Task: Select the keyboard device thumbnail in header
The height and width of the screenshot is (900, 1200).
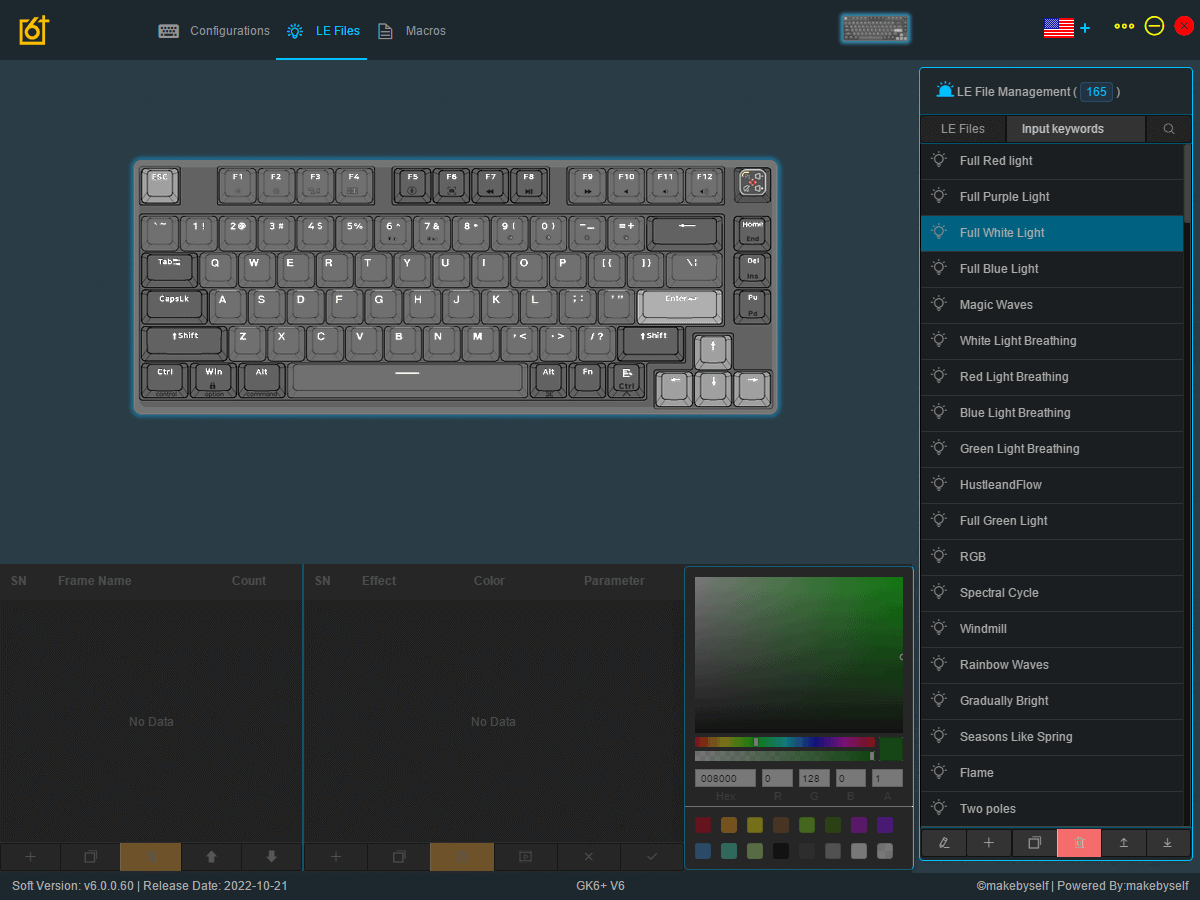Action: tap(876, 29)
